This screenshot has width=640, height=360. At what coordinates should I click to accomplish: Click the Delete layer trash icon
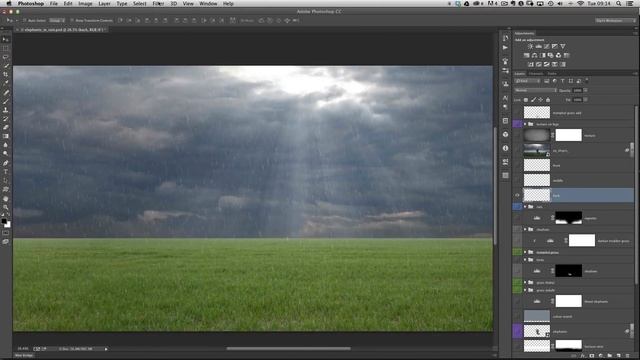[627, 356]
